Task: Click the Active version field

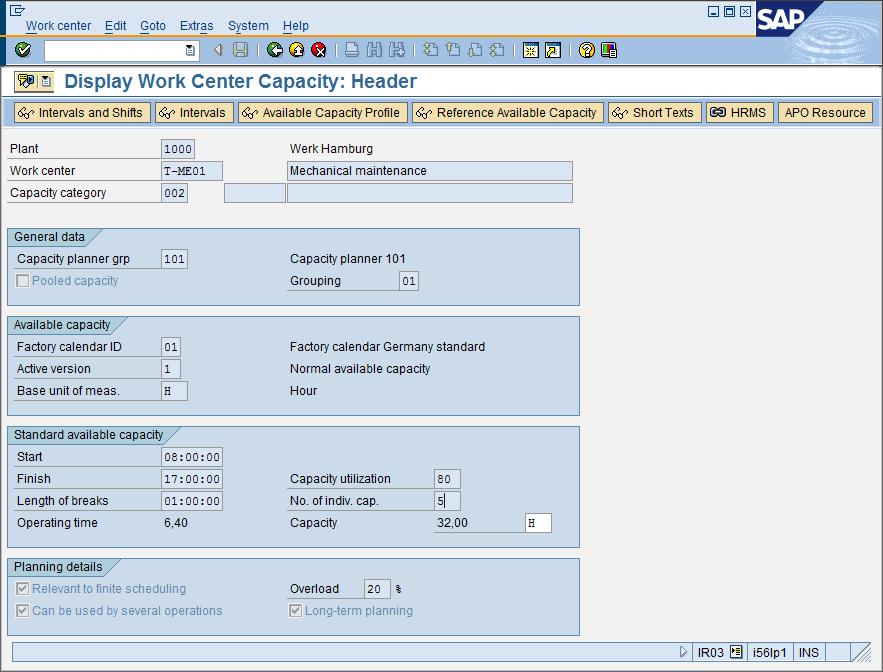Action: point(171,369)
